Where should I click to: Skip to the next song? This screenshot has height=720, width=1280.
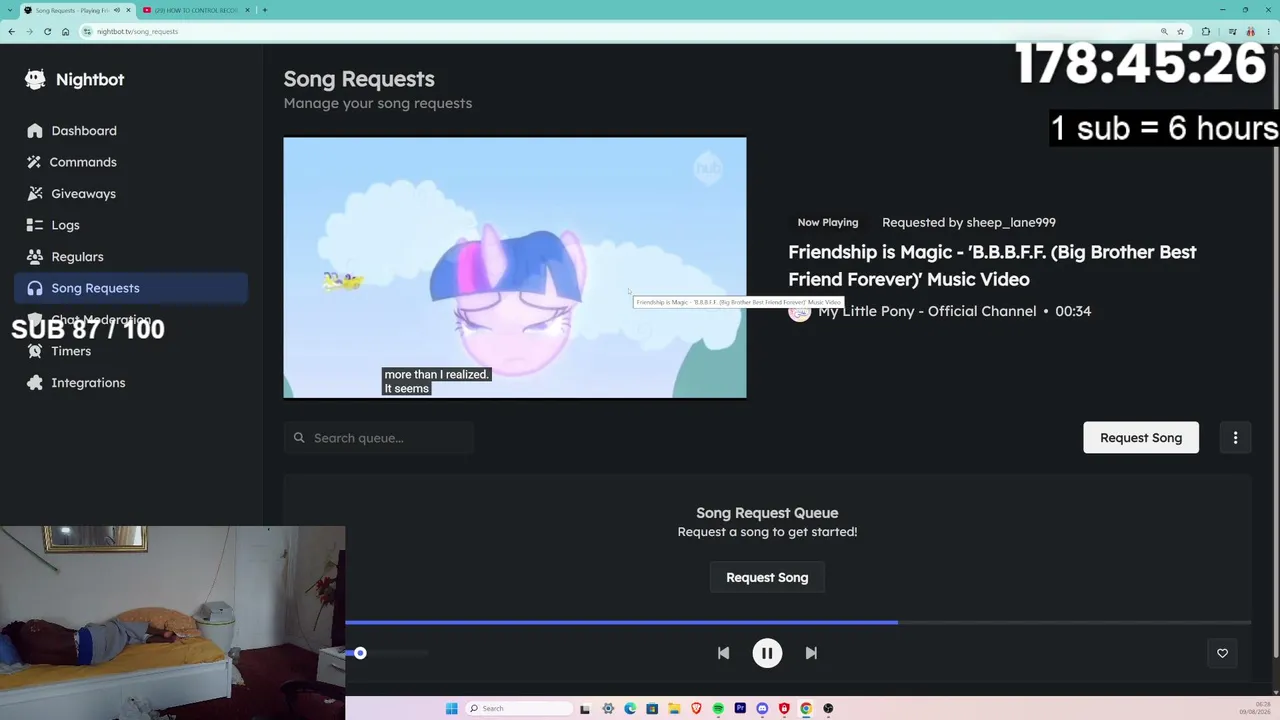tap(811, 653)
